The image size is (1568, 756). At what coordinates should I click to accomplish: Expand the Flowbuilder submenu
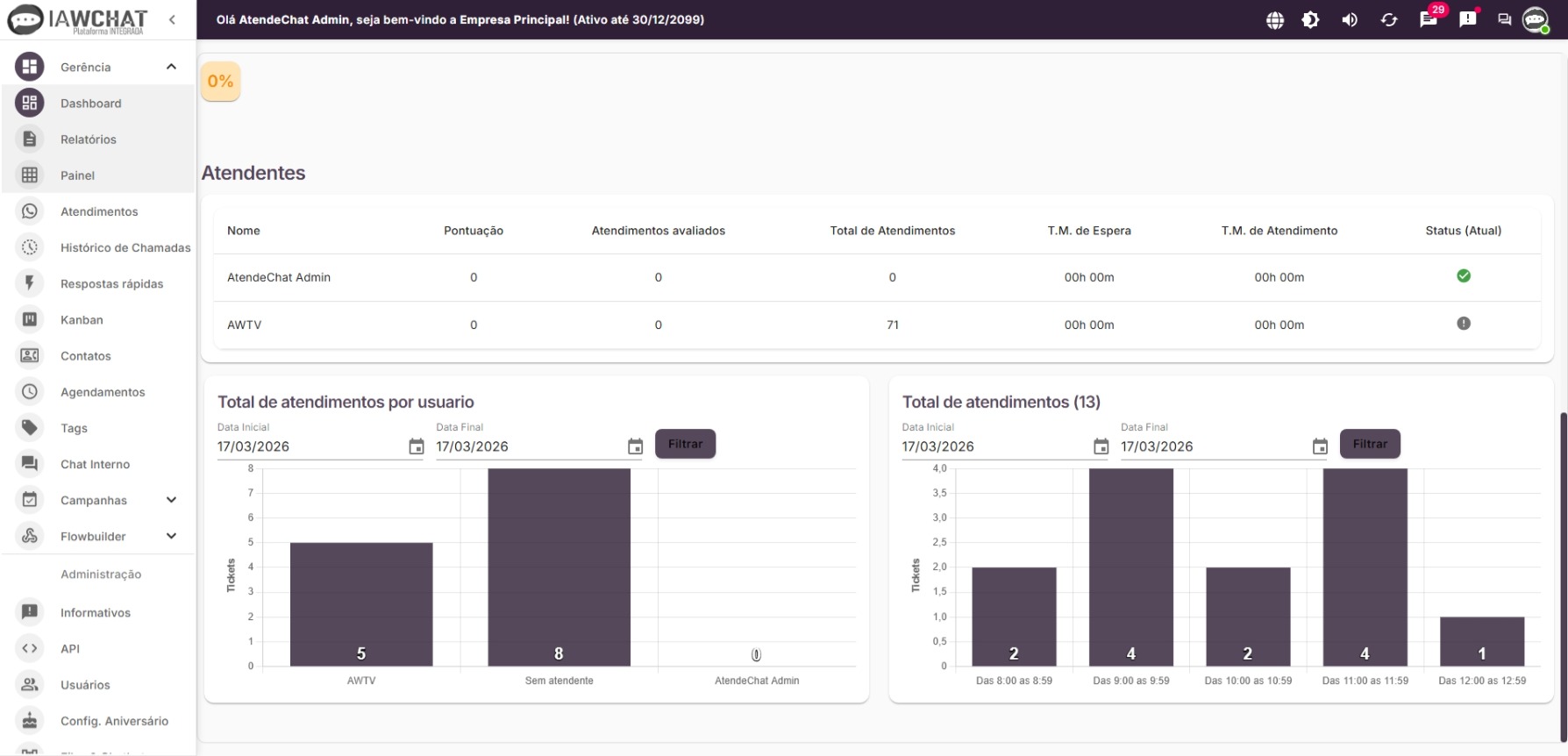click(x=171, y=536)
